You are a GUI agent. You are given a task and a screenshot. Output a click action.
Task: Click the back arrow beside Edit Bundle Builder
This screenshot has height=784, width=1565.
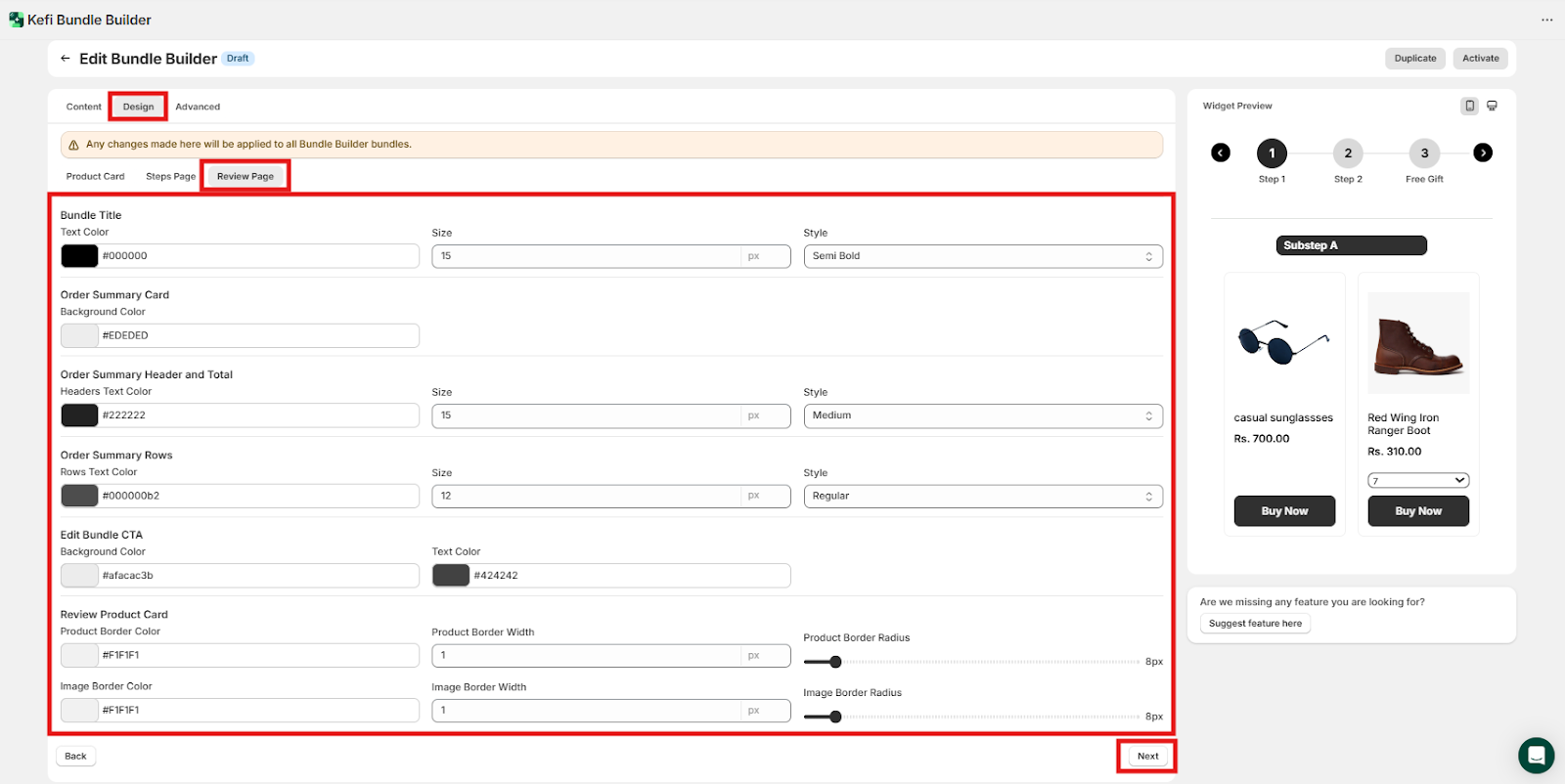pos(66,59)
